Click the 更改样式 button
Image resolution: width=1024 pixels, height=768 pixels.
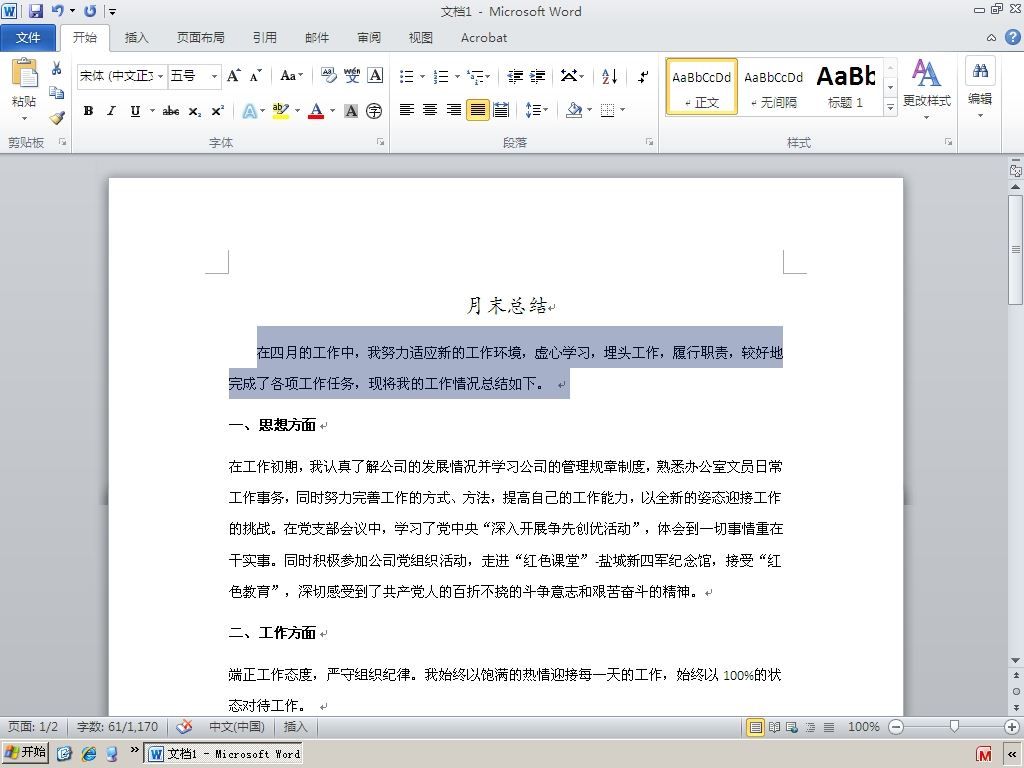click(x=926, y=89)
